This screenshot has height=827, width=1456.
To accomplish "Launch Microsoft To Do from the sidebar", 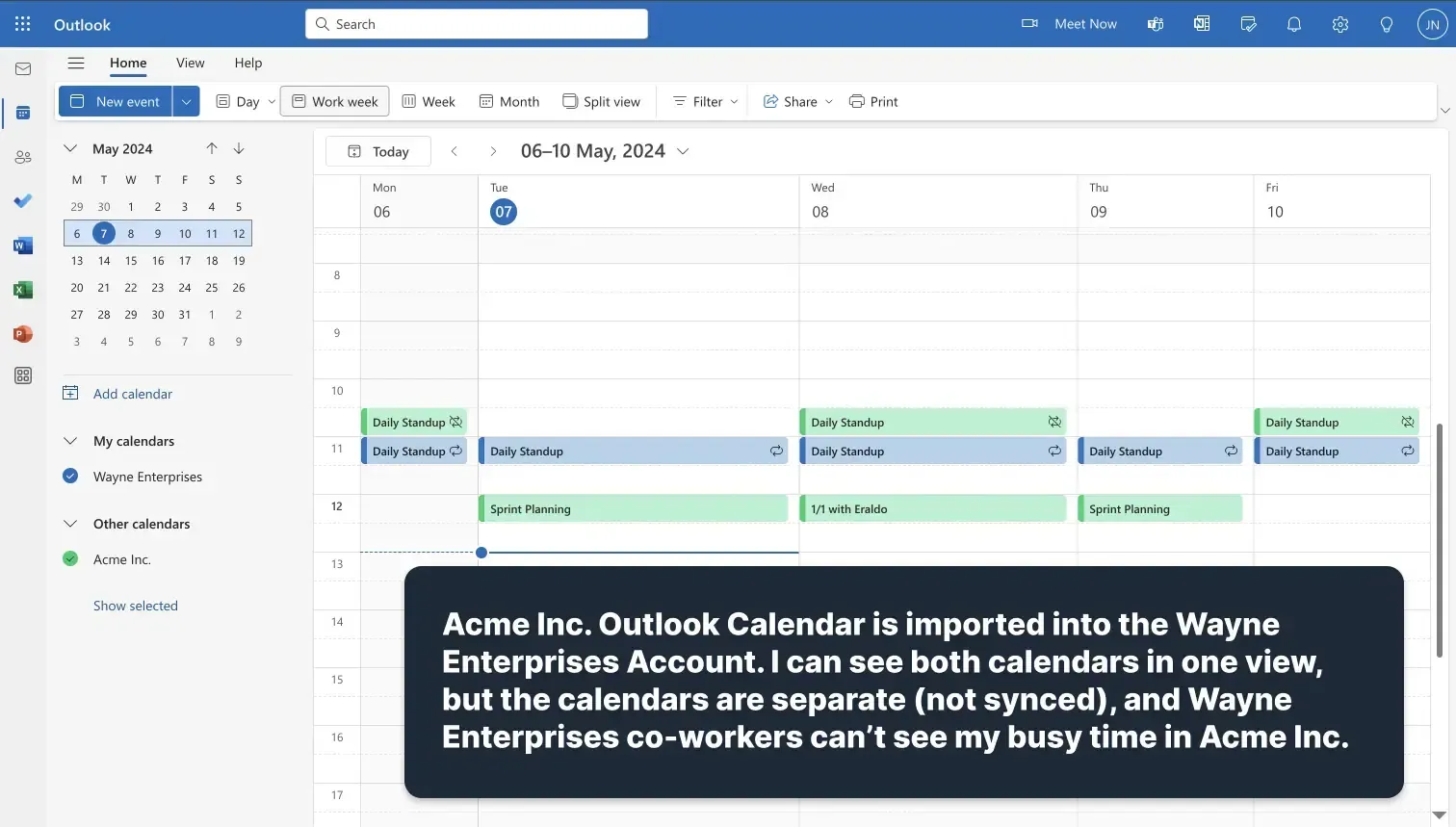I will click(x=23, y=201).
